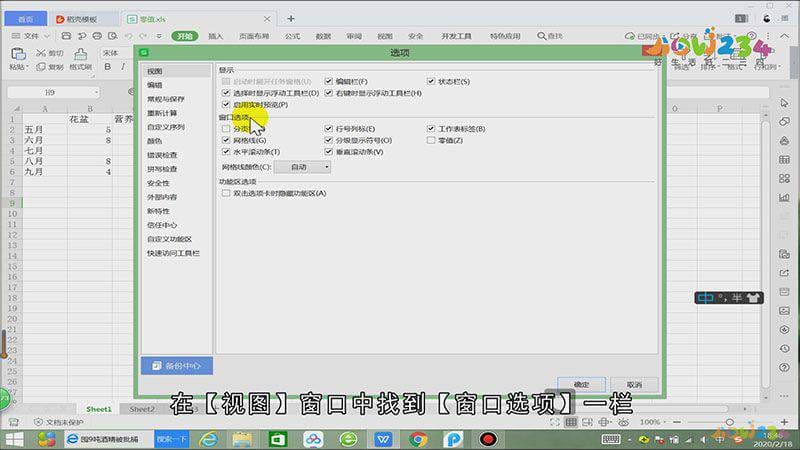
Task: Select the Format Painter (格式刷) brush icon
Action: pos(80,54)
